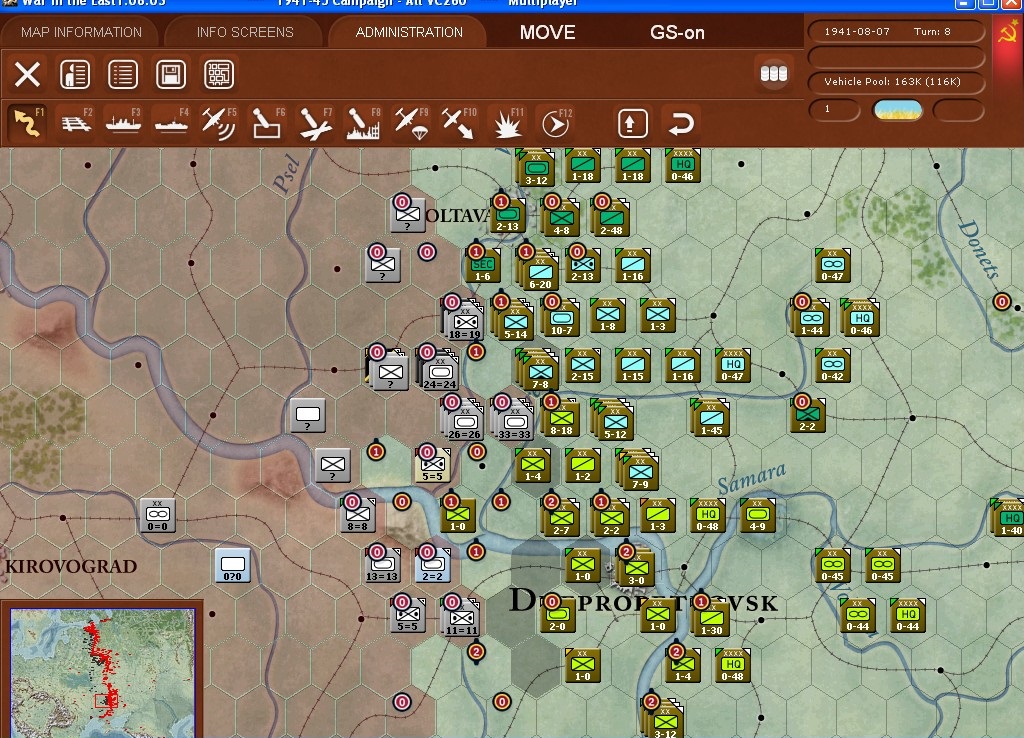Viewport: 1024px width, 738px height.
Task: Open the commander's report icon
Action: click(75, 74)
